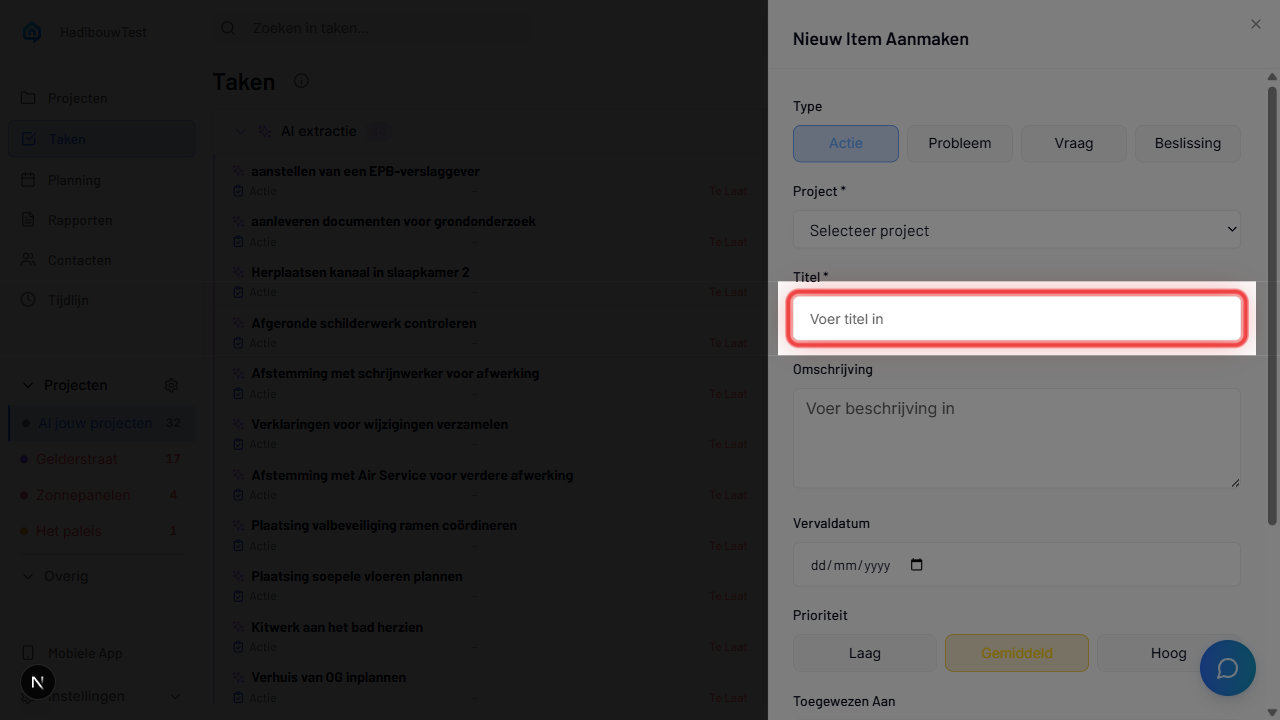Click the Voer titel in field
The image size is (1280, 720).
click(x=1016, y=319)
